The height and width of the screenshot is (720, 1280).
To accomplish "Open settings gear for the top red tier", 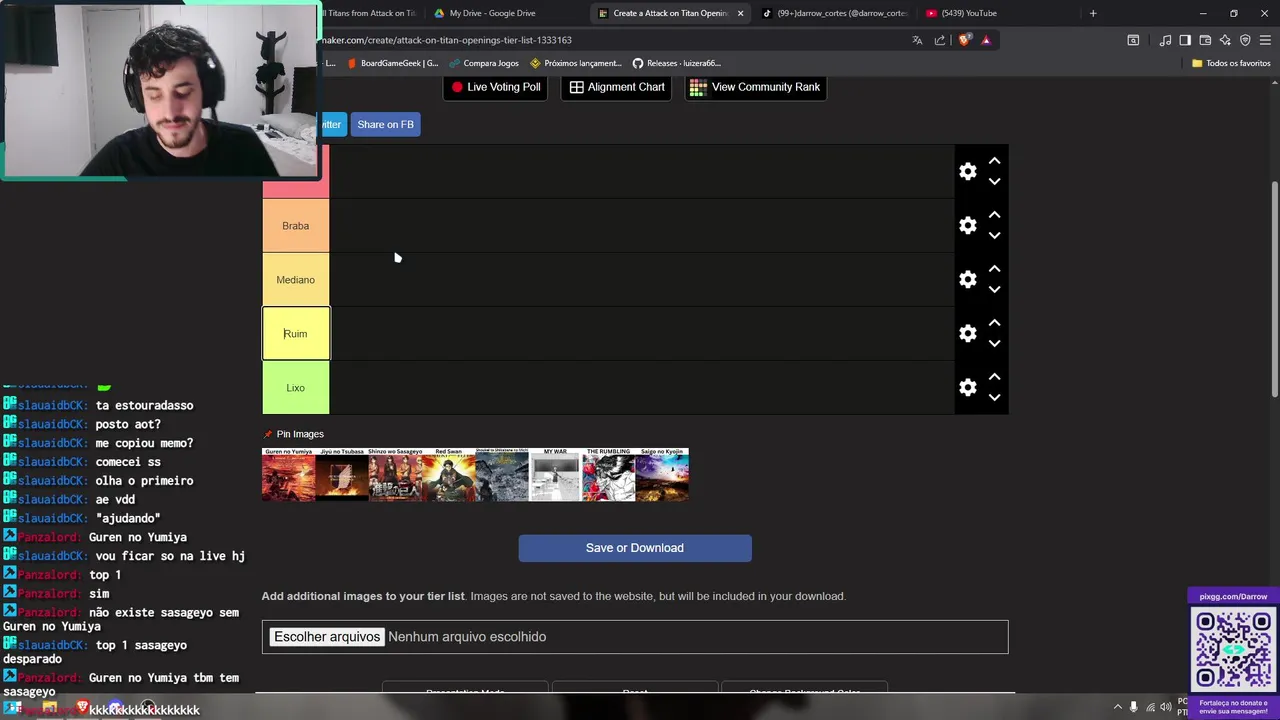I will (967, 172).
